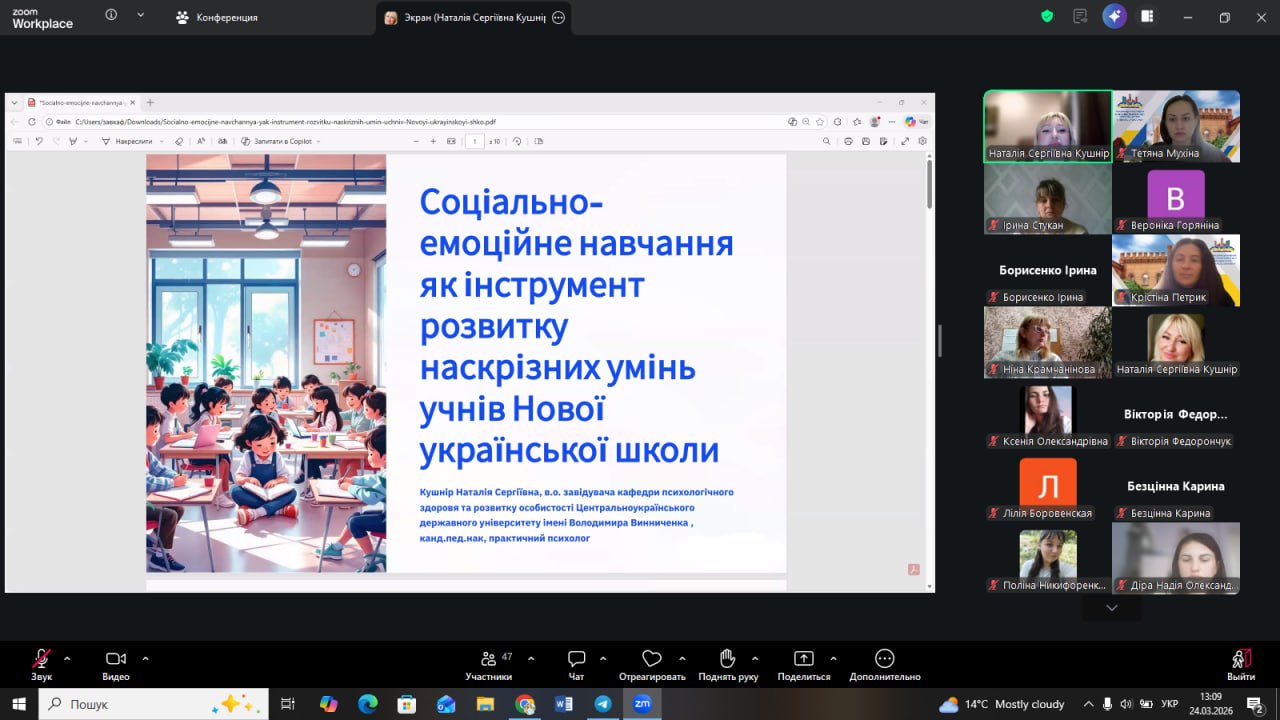Open the Чат panel
This screenshot has width=1280, height=720.
(x=576, y=660)
